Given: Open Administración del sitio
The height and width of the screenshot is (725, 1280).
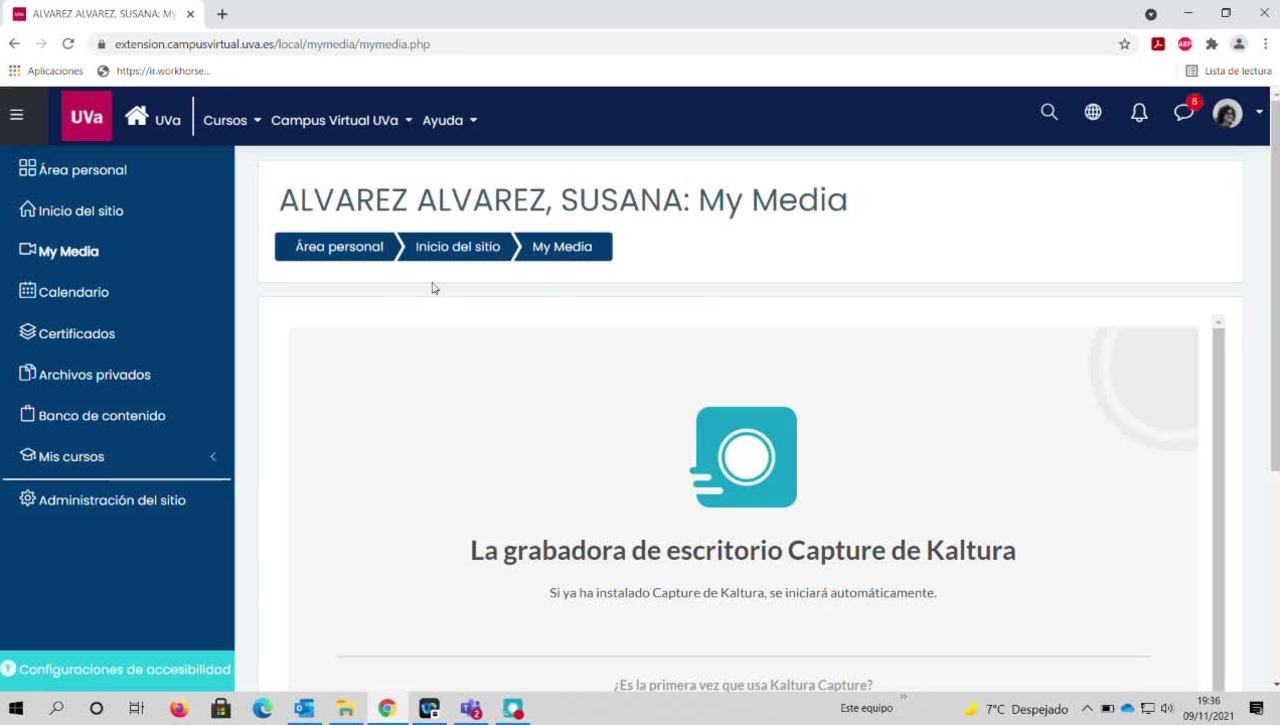Looking at the screenshot, I should (102, 499).
